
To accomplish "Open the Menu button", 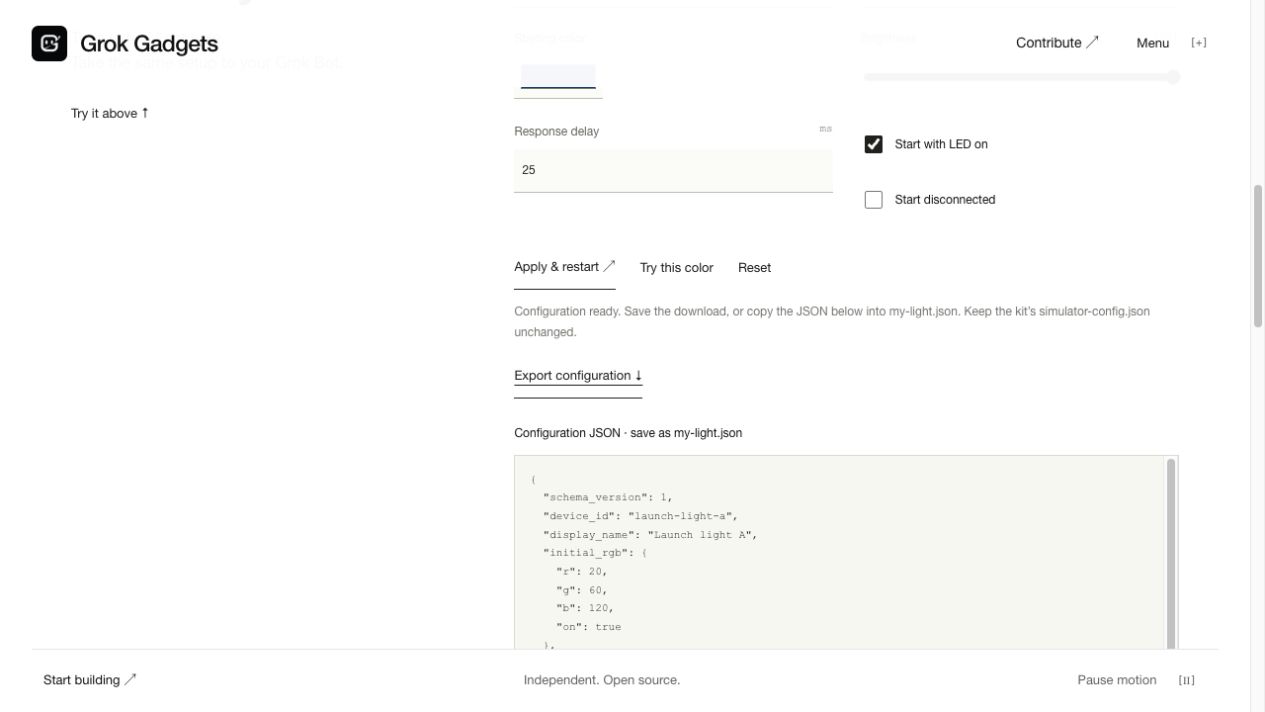I will [1152, 43].
